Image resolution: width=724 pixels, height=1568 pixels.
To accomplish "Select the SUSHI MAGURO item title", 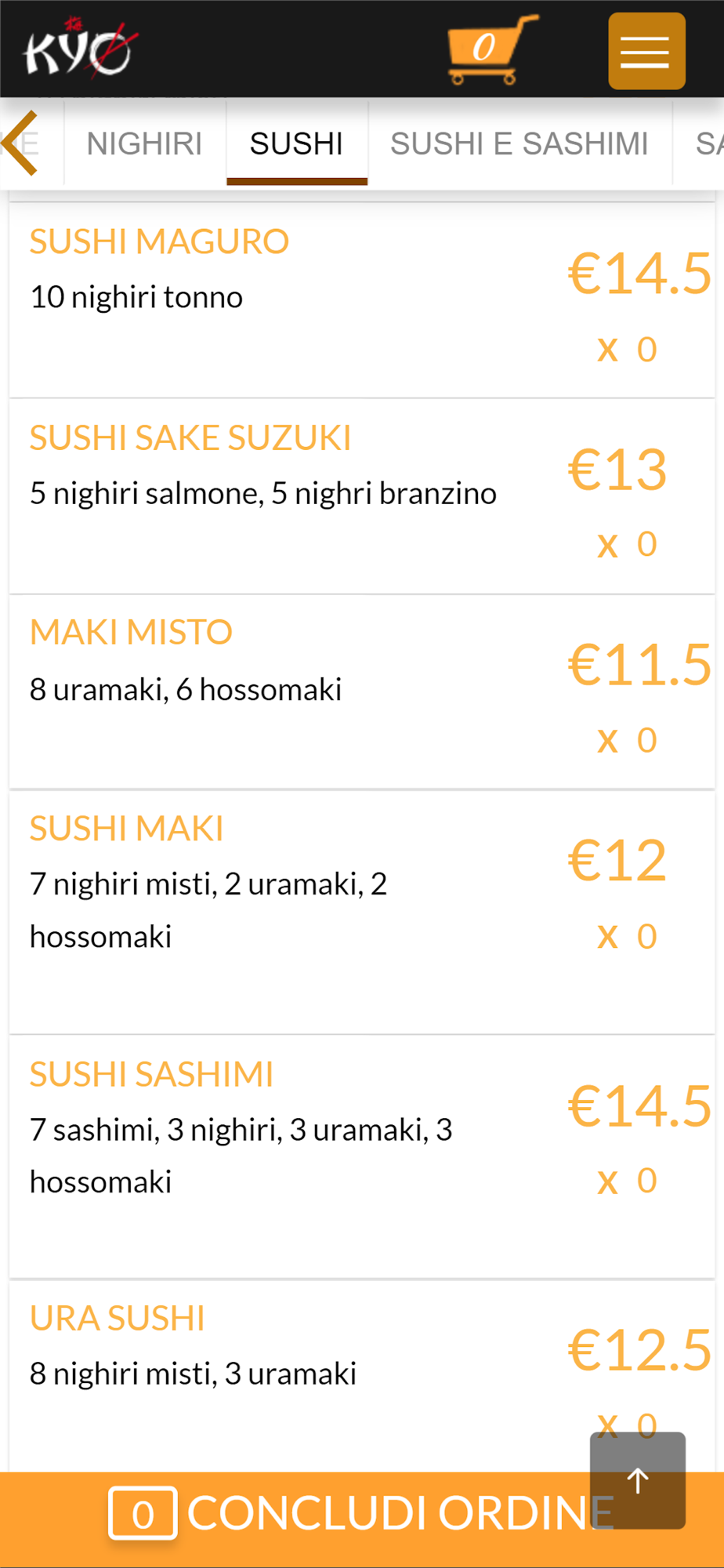I will tap(159, 241).
